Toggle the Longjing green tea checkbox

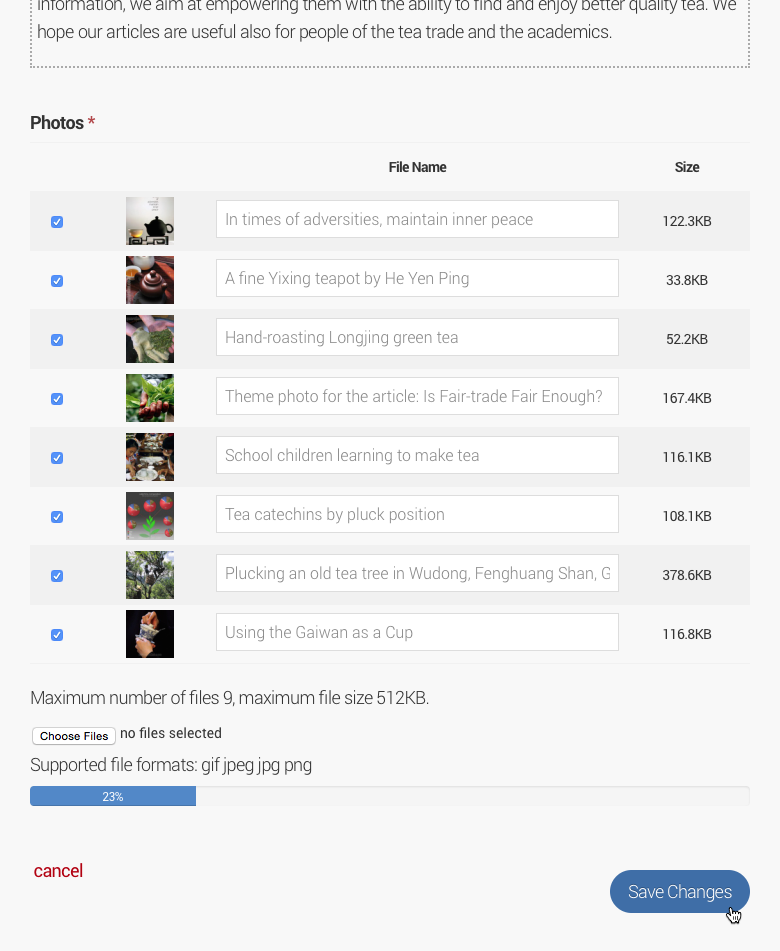[57, 340]
